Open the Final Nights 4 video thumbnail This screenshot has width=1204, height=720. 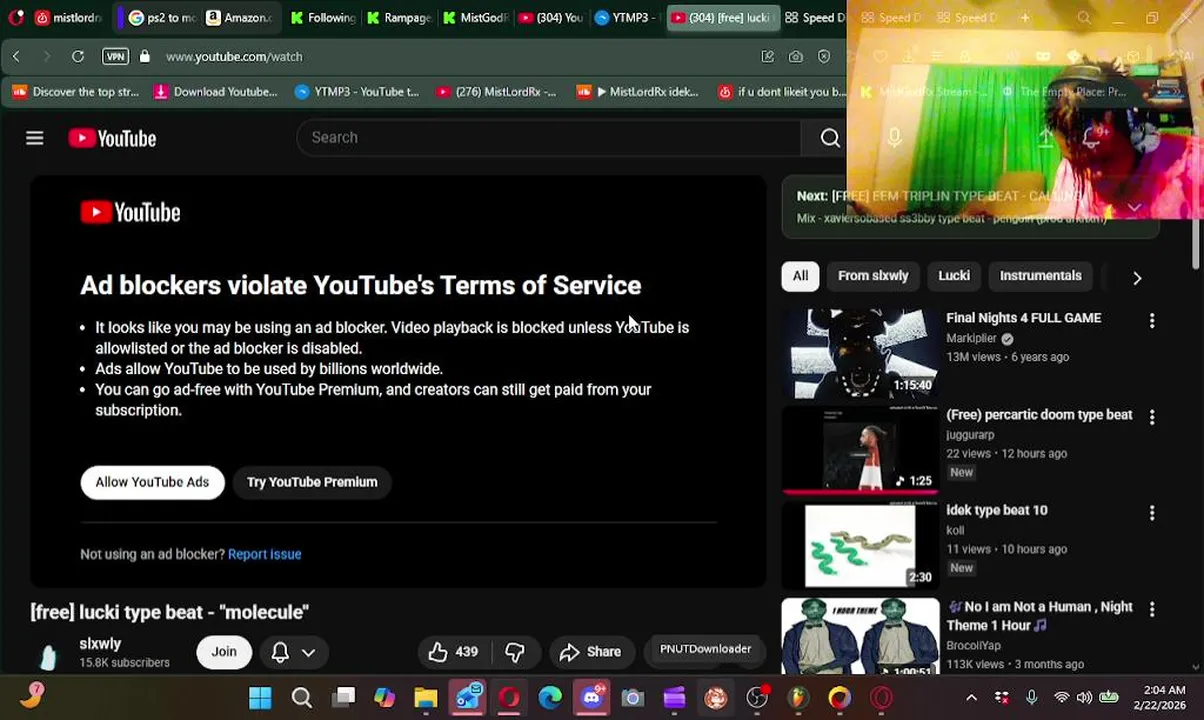[860, 354]
